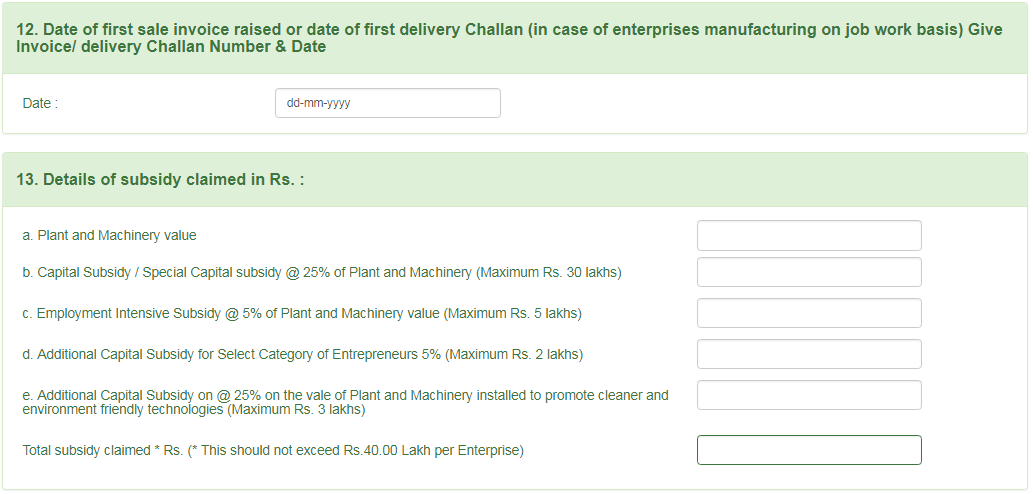Click the Total subsidy claimed input box
Screen dimensions: 1033x494
pos(808,450)
